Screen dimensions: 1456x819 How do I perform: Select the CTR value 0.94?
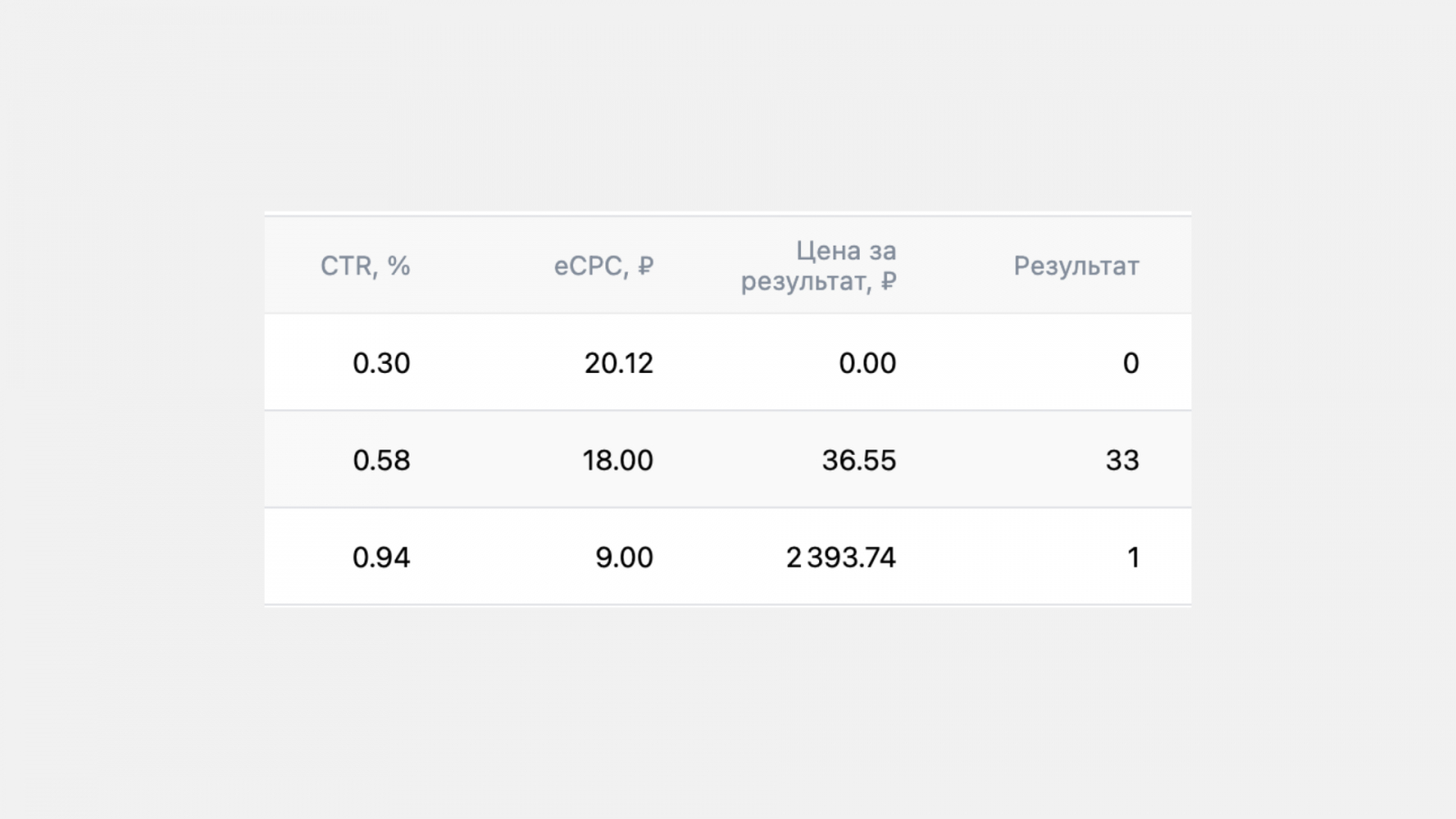[x=381, y=557]
